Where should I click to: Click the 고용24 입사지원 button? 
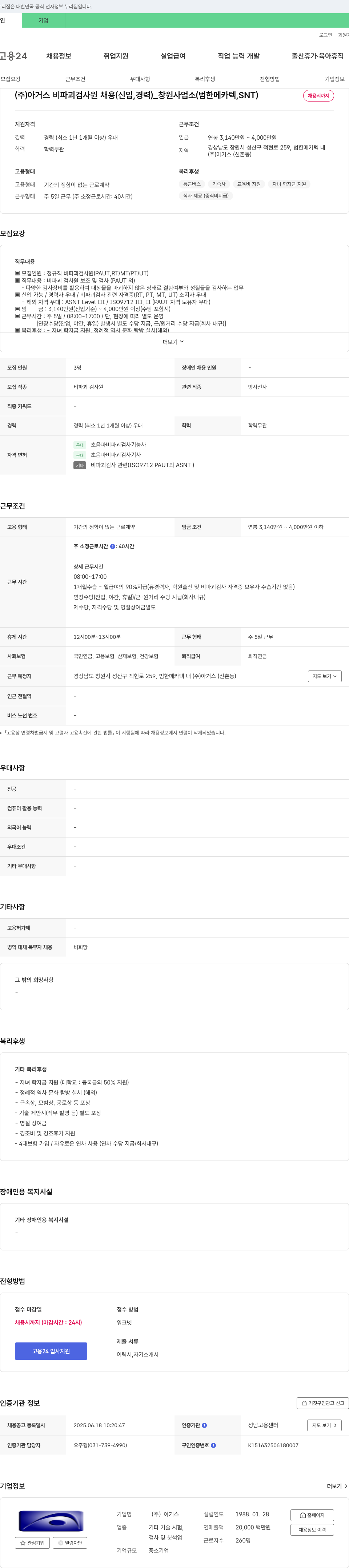click(51, 1351)
